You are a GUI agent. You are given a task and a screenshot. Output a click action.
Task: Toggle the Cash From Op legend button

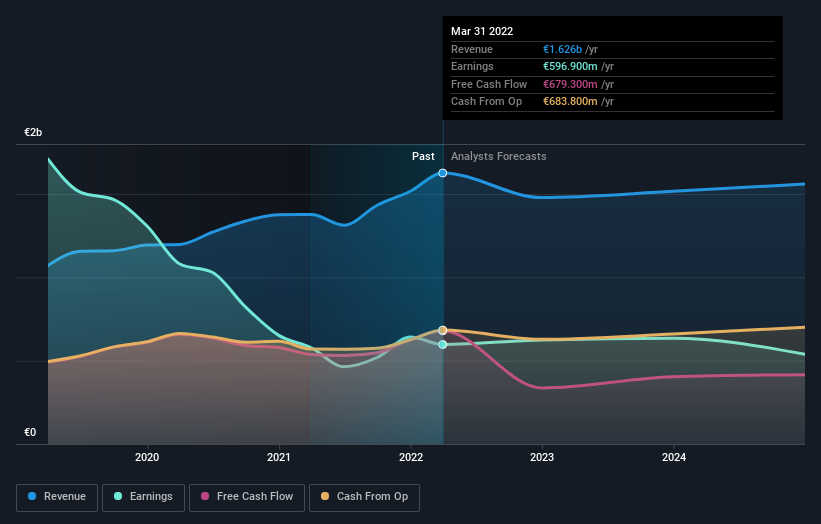(x=364, y=497)
